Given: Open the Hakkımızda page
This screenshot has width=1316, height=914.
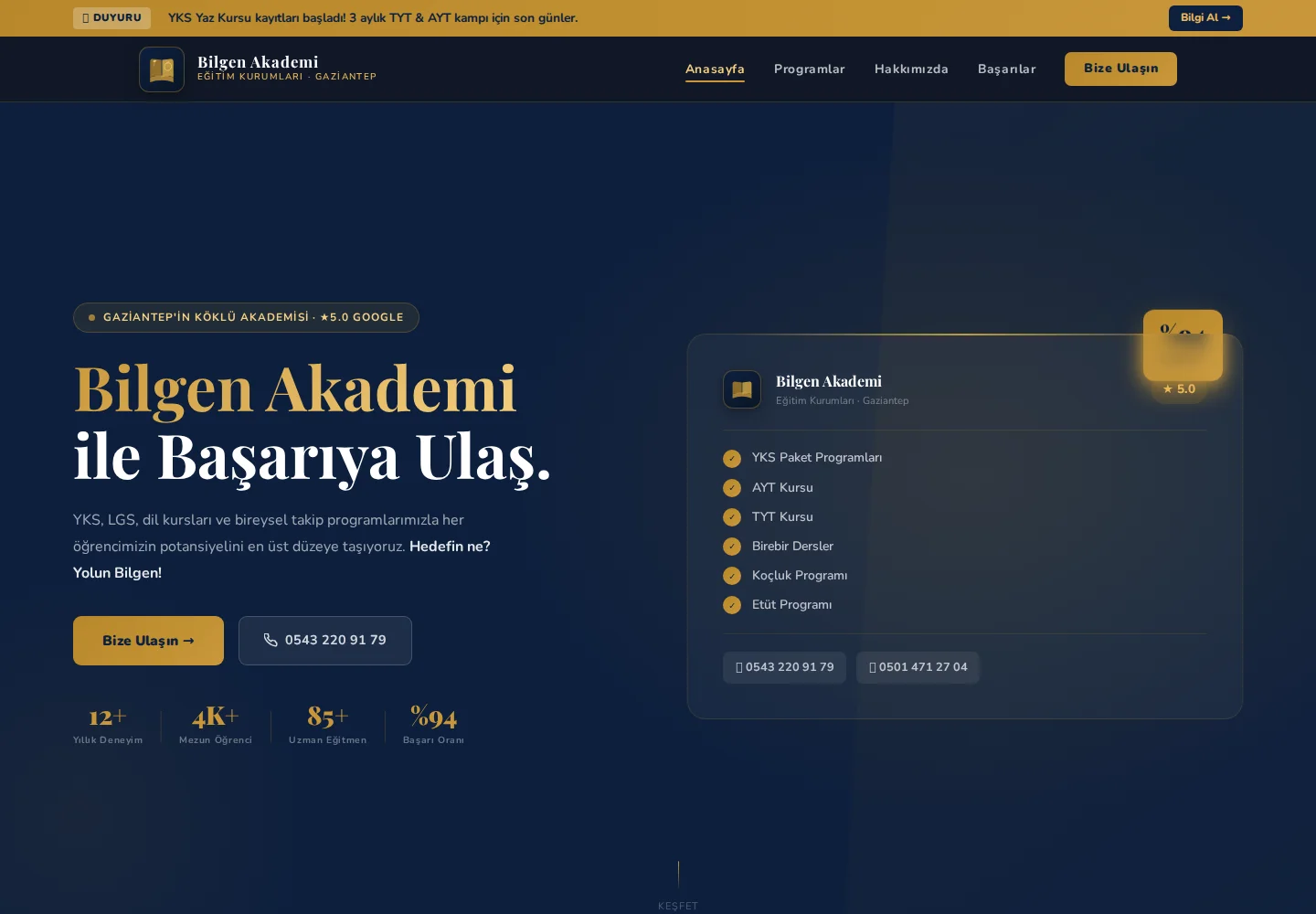Looking at the screenshot, I should 911,69.
